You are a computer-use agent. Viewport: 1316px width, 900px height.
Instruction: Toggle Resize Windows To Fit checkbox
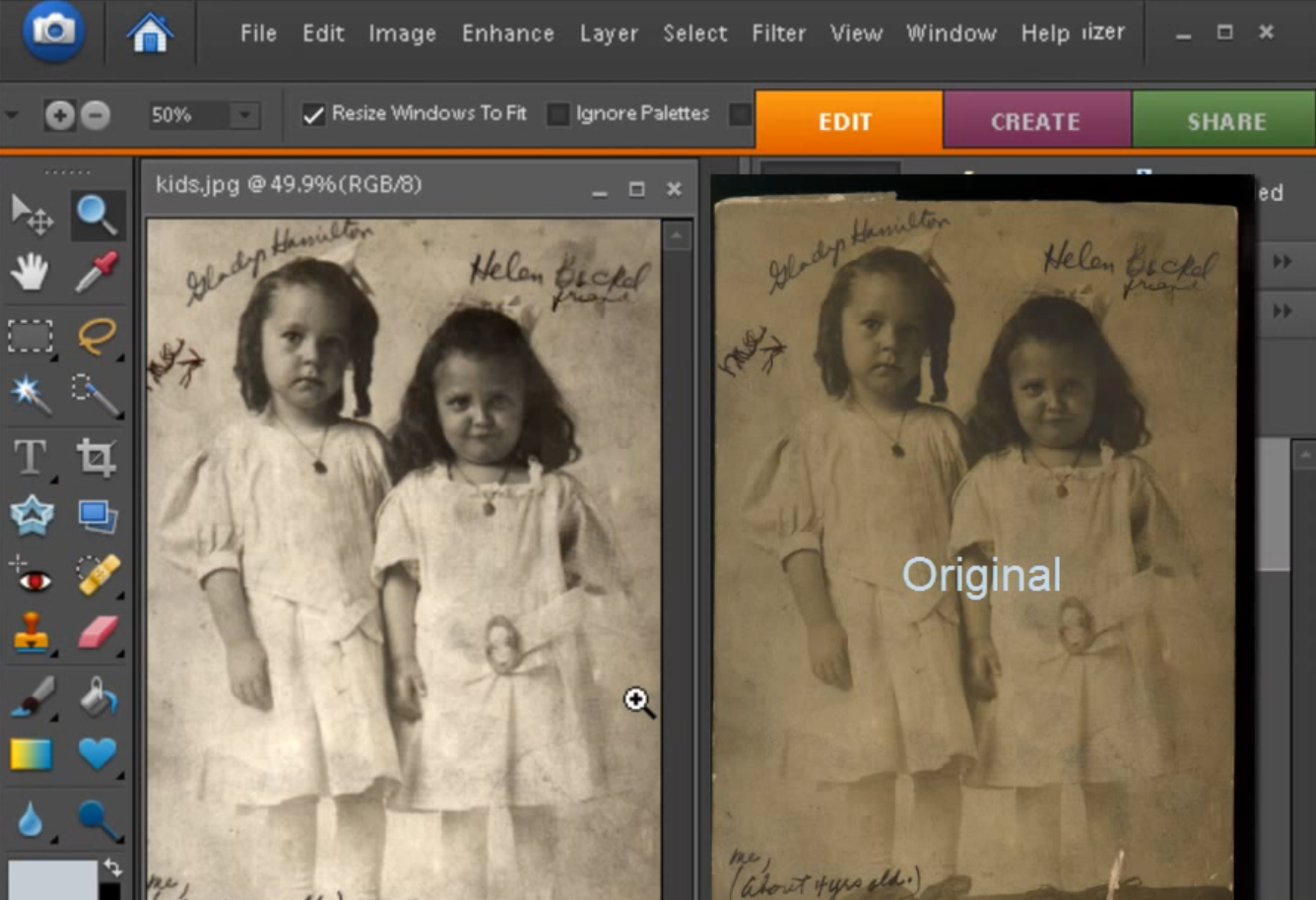coord(313,115)
